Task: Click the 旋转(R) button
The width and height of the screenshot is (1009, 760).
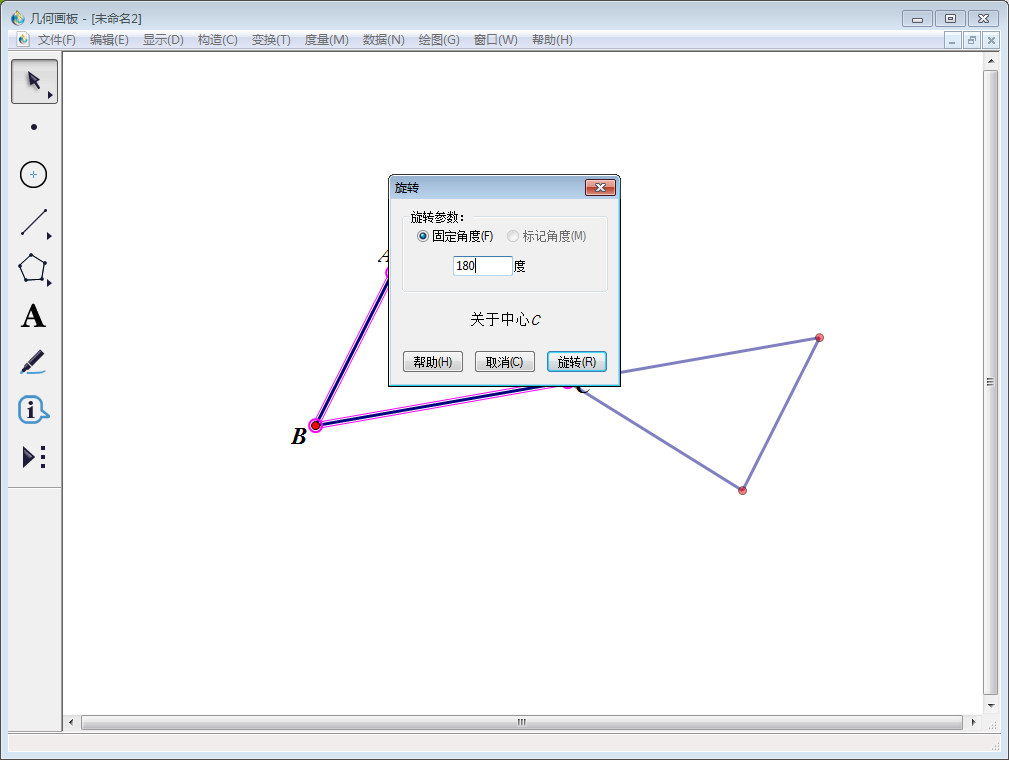Action: click(577, 362)
